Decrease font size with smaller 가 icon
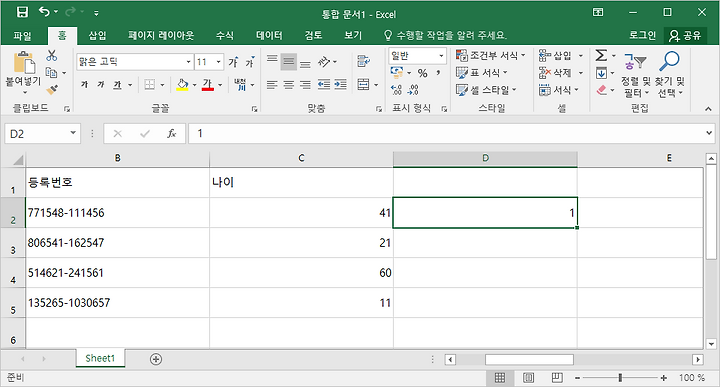 click(x=250, y=62)
